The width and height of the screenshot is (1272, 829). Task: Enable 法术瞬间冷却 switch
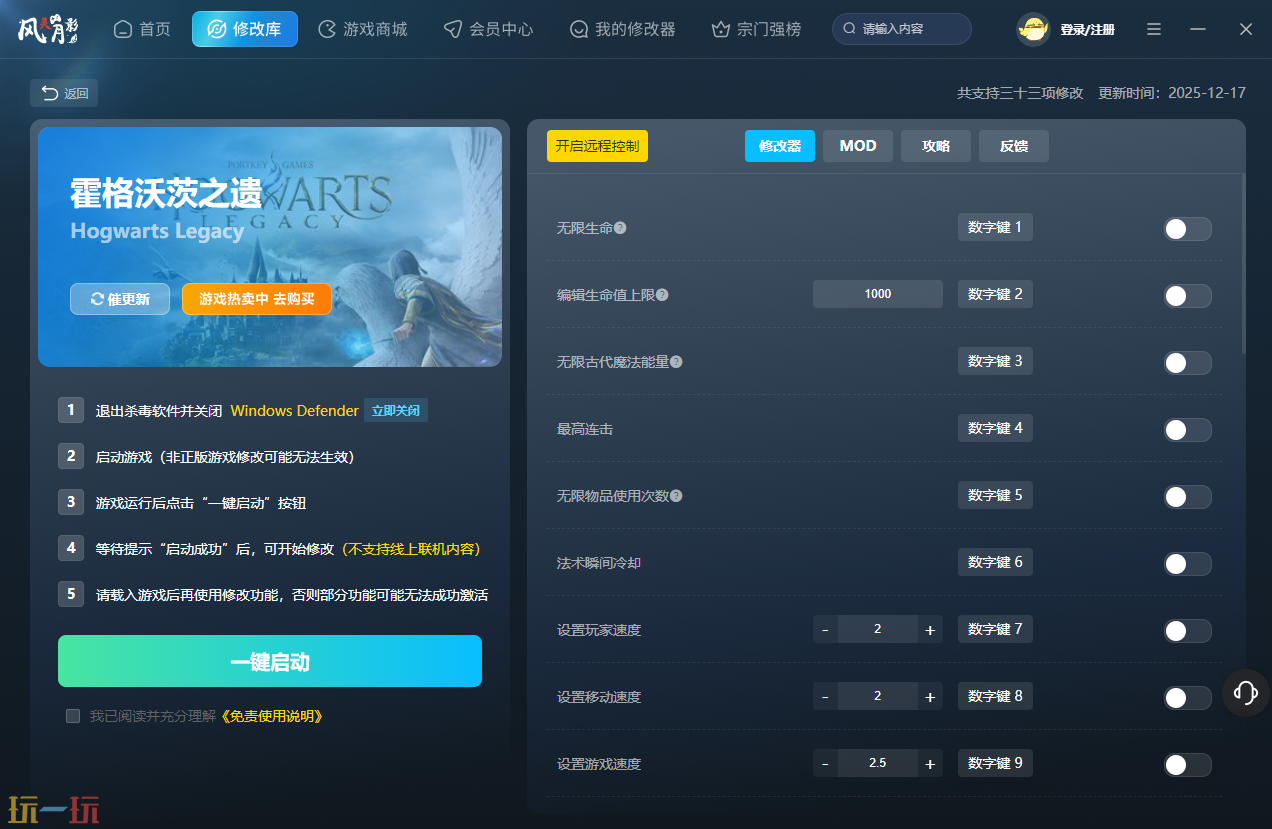click(x=1187, y=564)
